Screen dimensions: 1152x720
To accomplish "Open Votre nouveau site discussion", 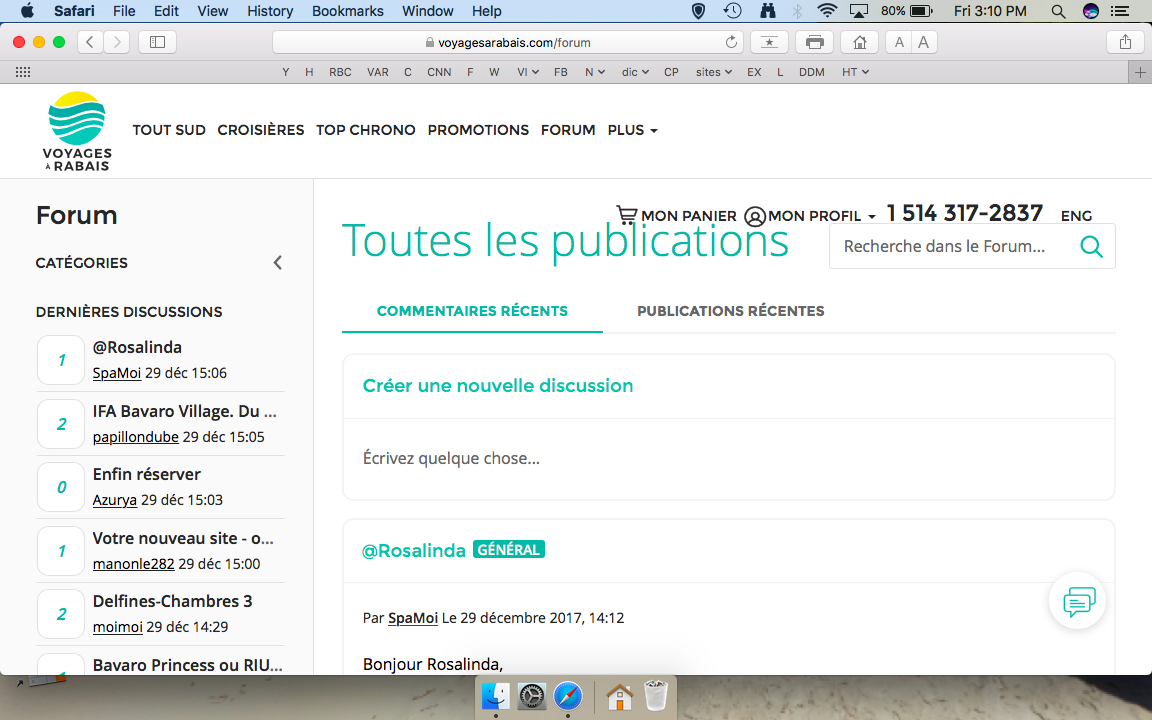I will (x=183, y=539).
